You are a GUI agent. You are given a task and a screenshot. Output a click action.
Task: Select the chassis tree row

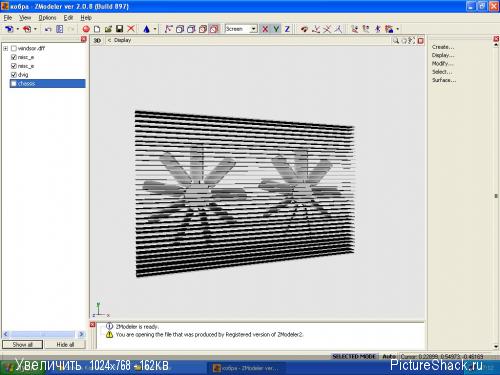pyautogui.click(x=48, y=83)
